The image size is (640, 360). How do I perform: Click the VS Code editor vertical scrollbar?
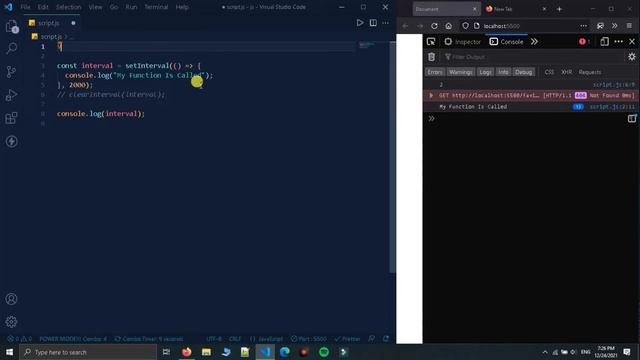click(392, 157)
